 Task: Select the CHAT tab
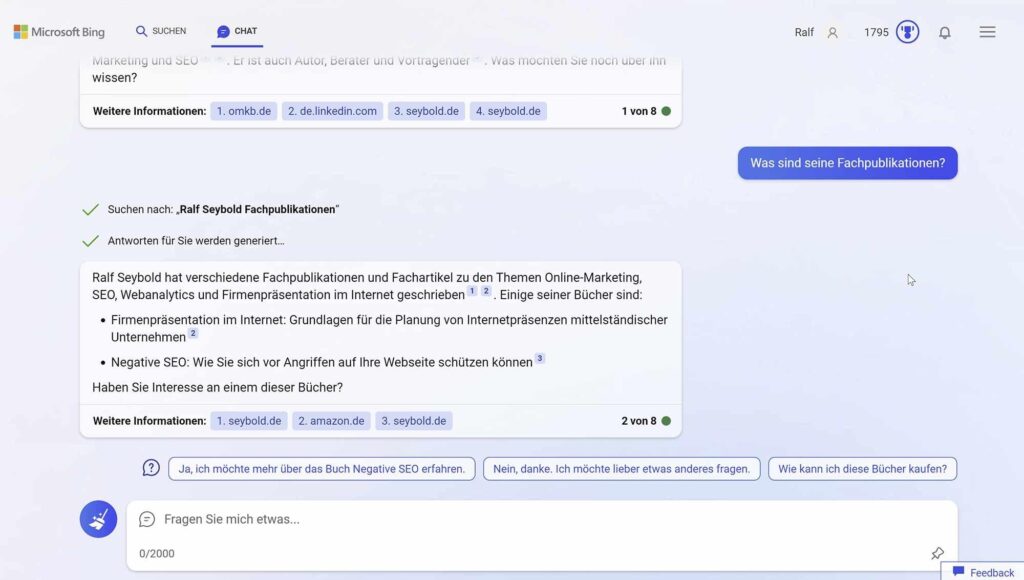(x=237, y=31)
